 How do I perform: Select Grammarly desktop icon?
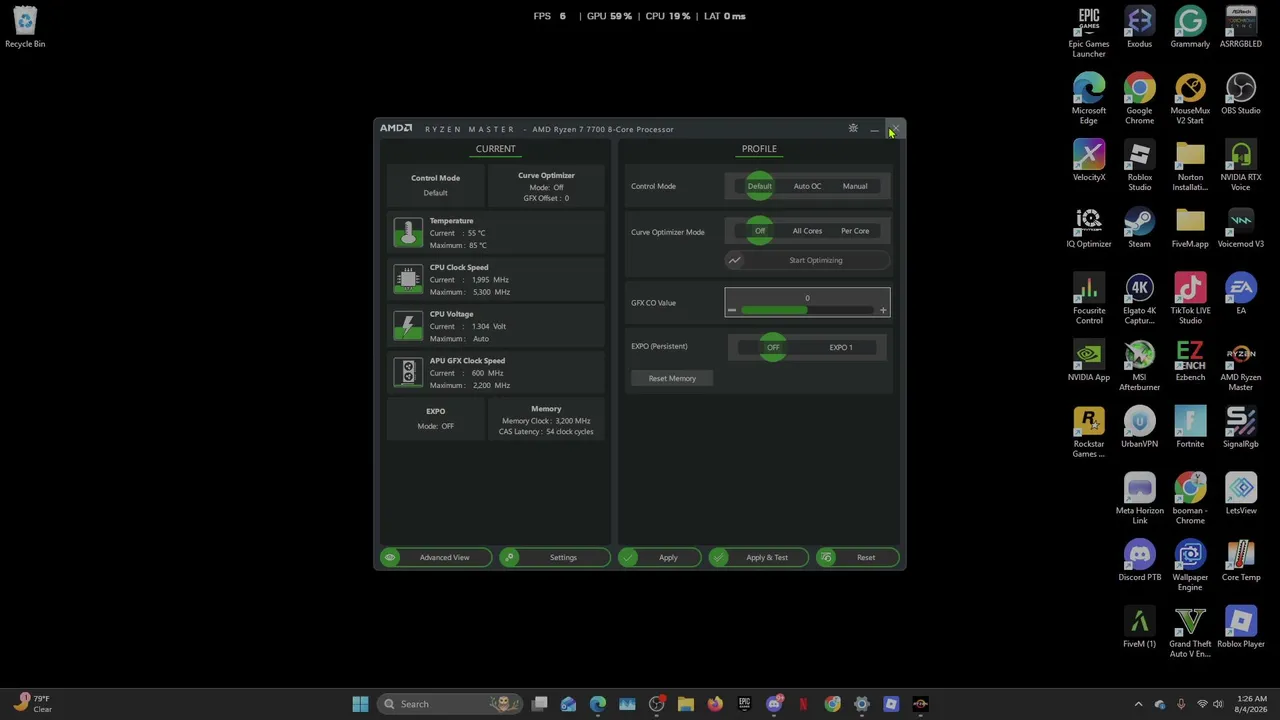[1190, 28]
